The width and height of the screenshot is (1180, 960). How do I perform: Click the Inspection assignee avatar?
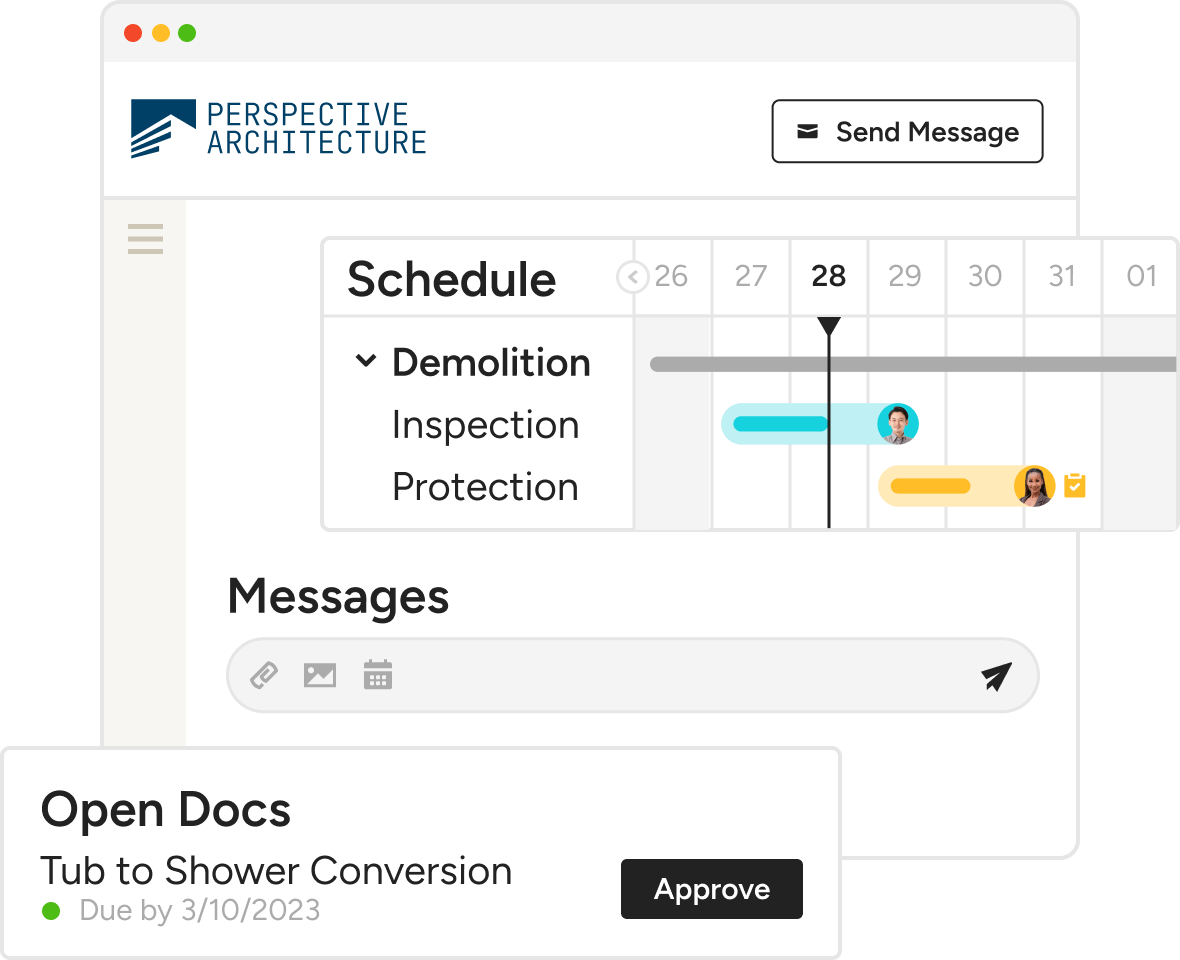click(897, 424)
